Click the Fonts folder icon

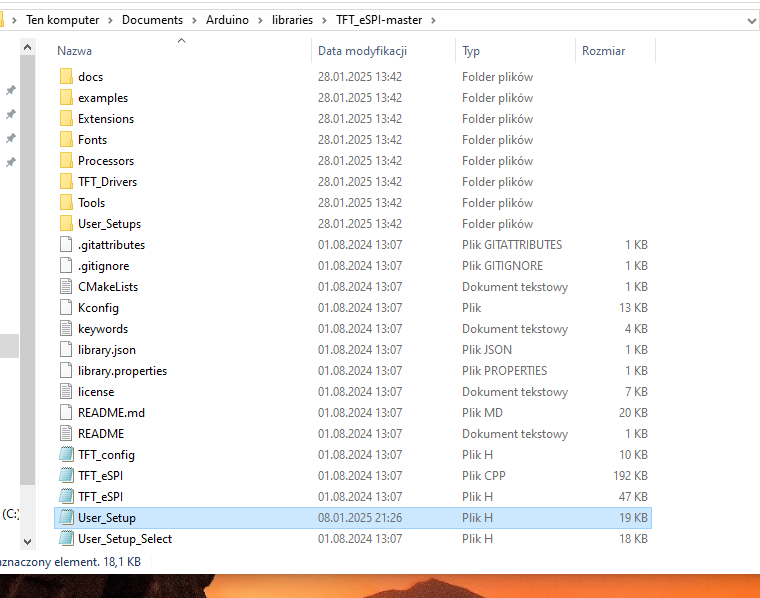point(66,140)
